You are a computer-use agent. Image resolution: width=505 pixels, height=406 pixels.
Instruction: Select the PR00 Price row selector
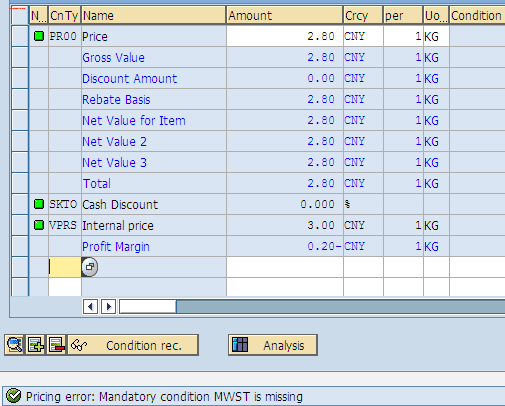coord(20,36)
